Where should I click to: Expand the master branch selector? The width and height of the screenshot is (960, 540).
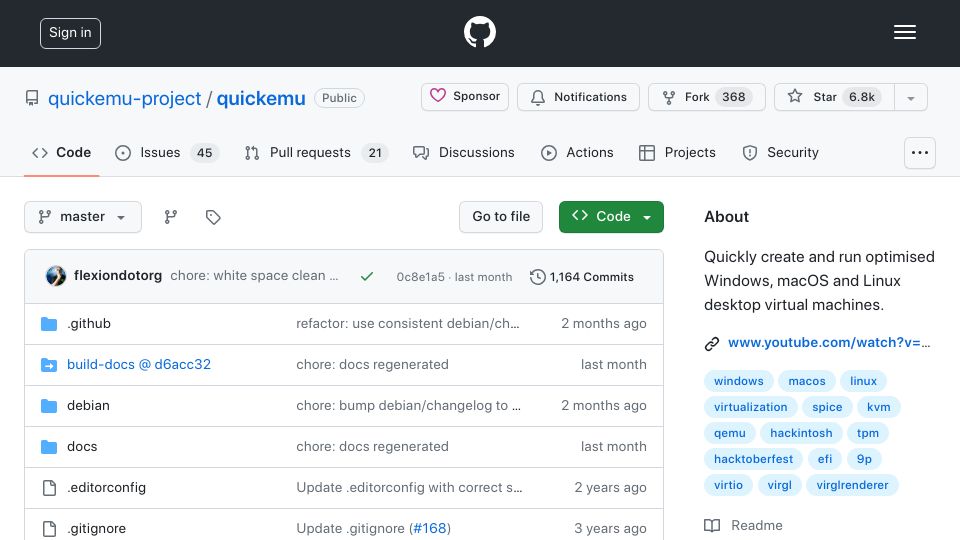tap(83, 217)
